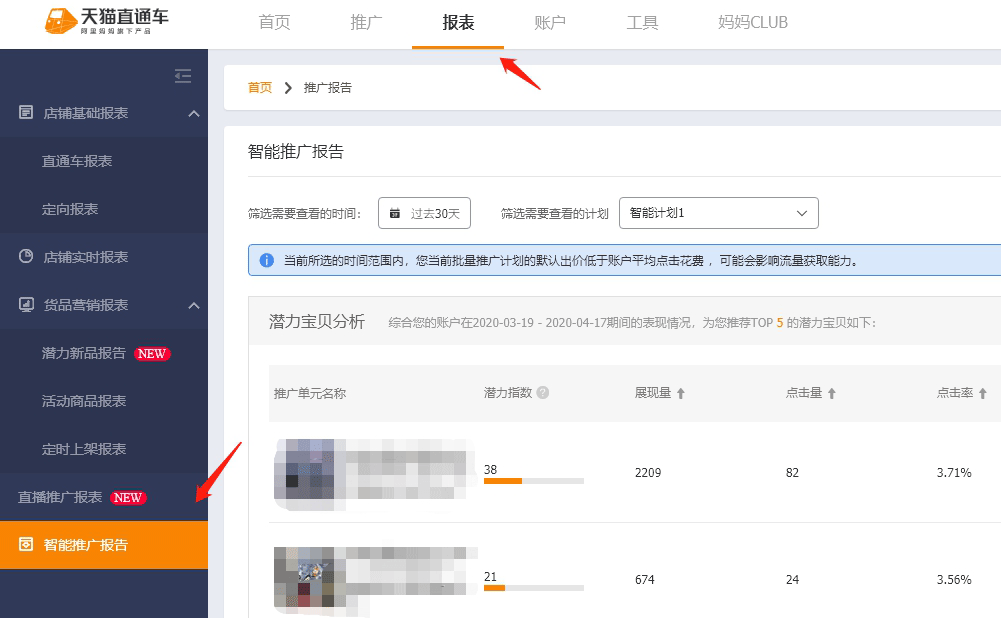Collapse the 店铺基础报表 section

click(x=194, y=113)
